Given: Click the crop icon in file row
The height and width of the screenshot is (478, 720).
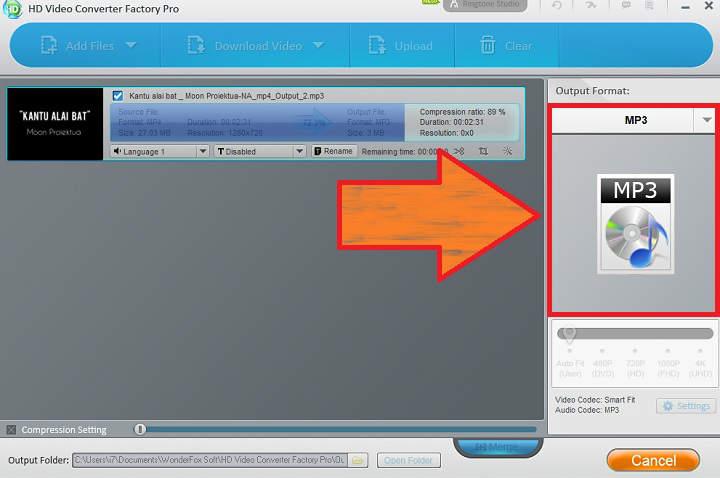Looking at the screenshot, I should 483,151.
